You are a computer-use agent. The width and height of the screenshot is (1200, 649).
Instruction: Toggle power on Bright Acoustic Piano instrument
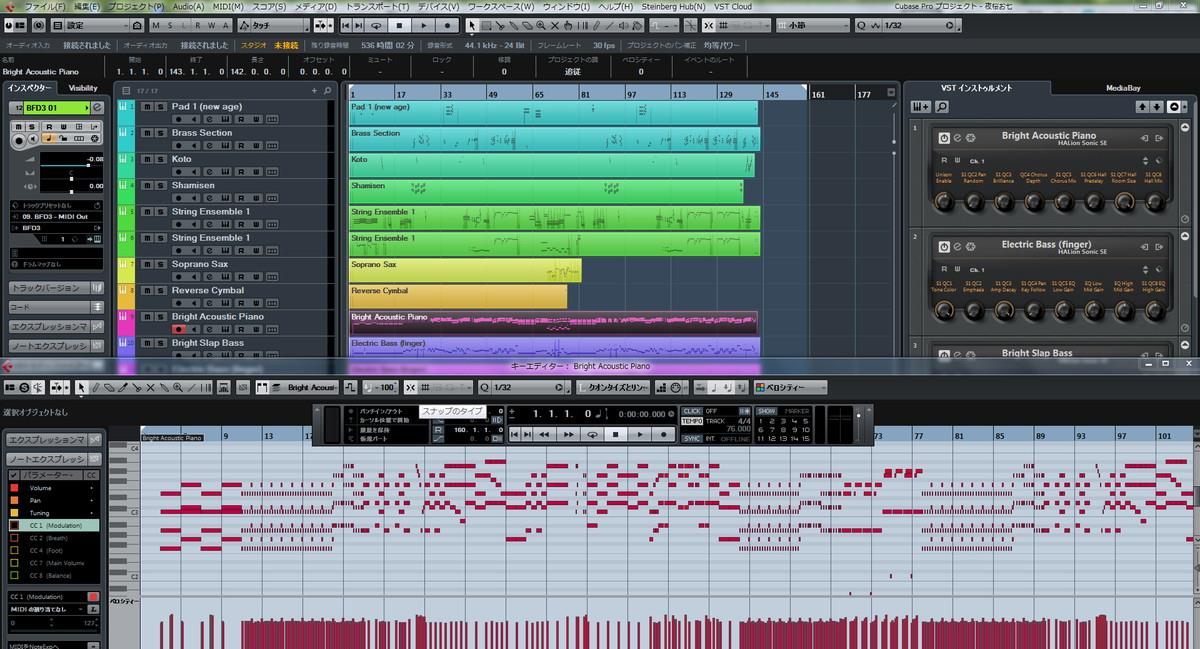(x=943, y=136)
